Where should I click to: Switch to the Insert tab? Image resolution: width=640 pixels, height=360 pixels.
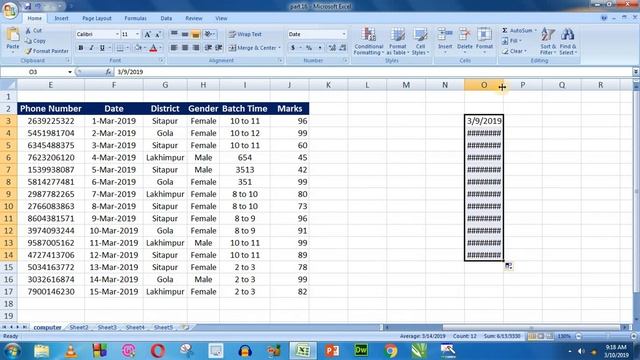pos(61,18)
